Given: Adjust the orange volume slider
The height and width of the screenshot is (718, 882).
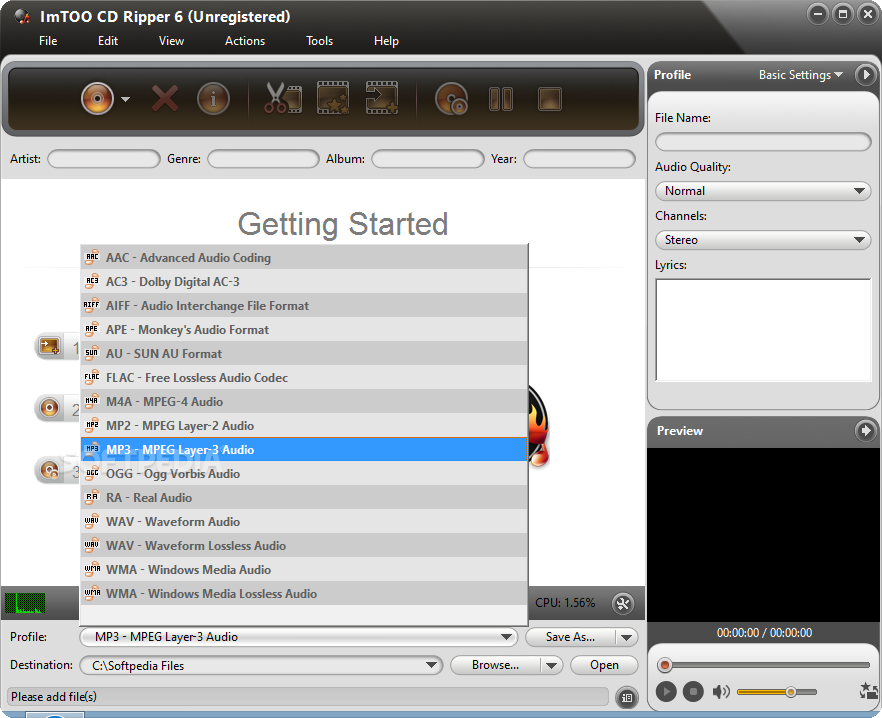Looking at the screenshot, I should pyautogui.click(x=777, y=692).
